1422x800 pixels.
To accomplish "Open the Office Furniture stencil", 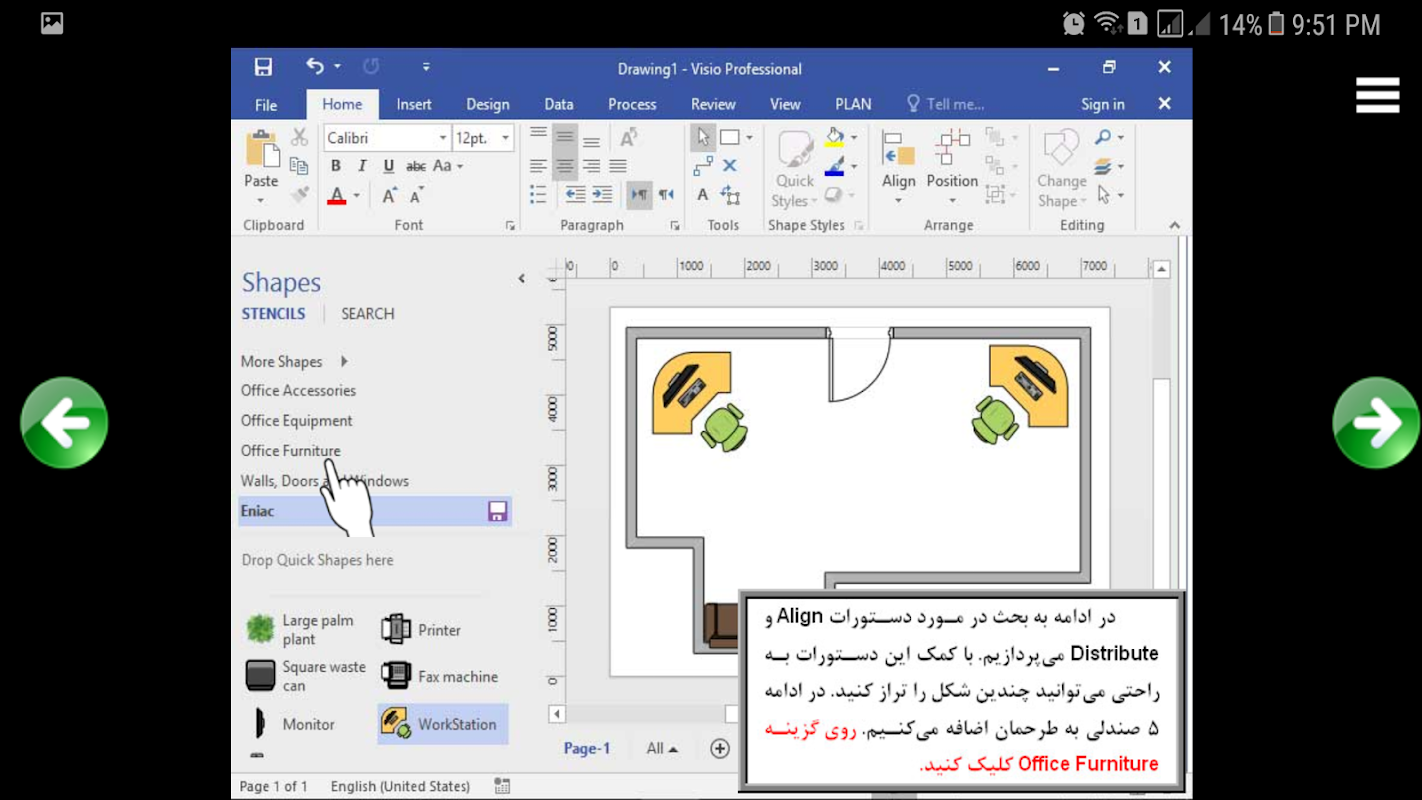I will [x=290, y=450].
